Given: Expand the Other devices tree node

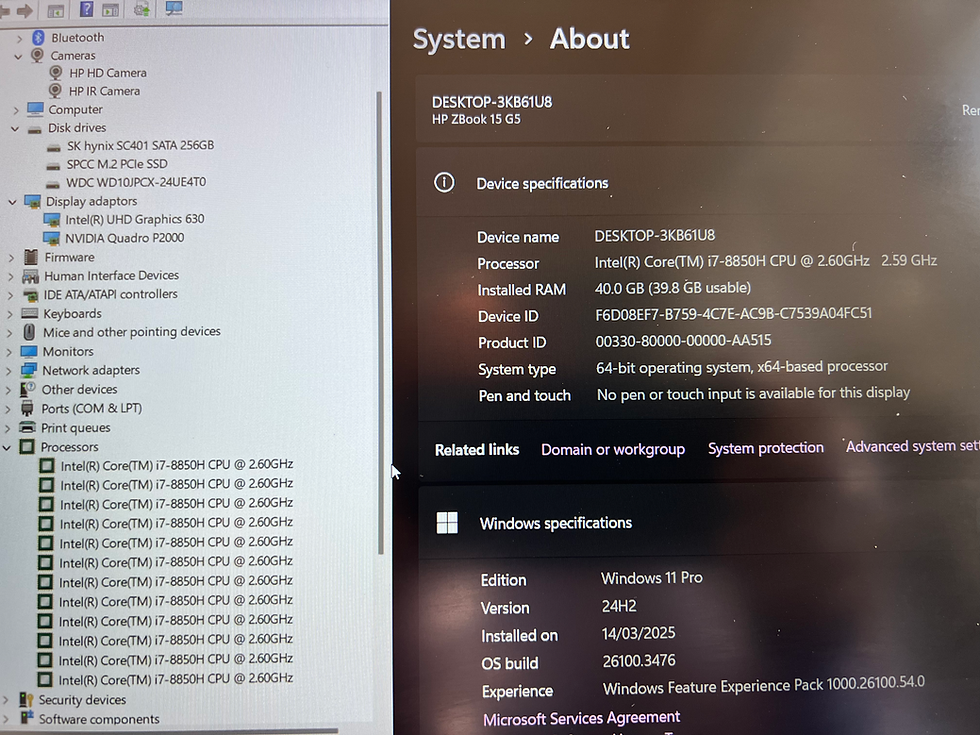Looking at the screenshot, I should pyautogui.click(x=8, y=390).
